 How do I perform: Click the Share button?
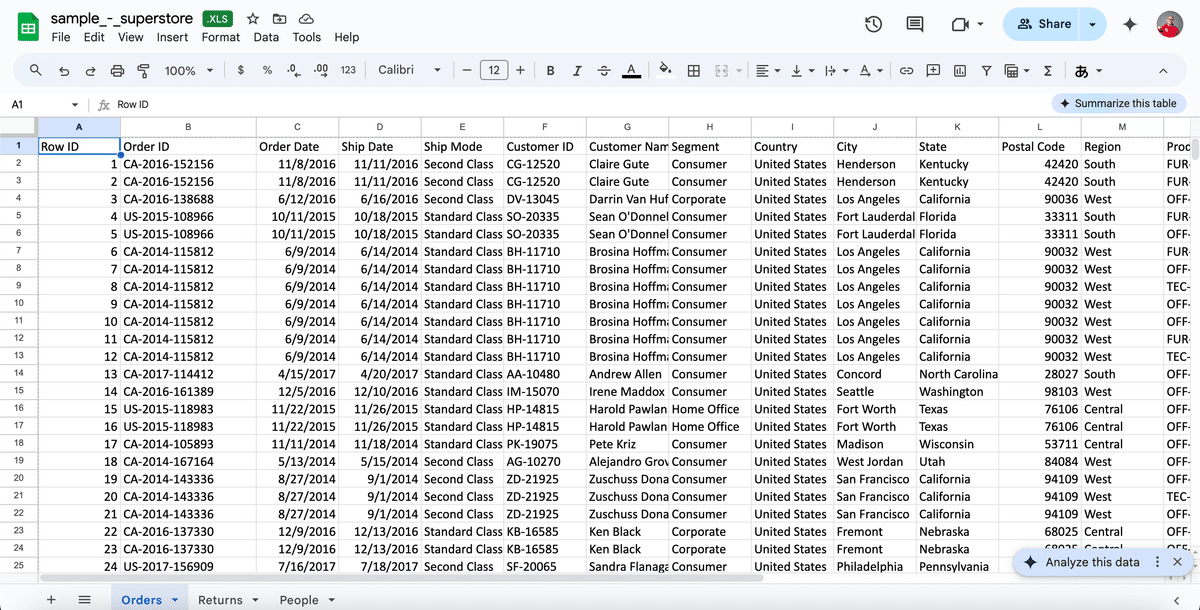point(1047,22)
